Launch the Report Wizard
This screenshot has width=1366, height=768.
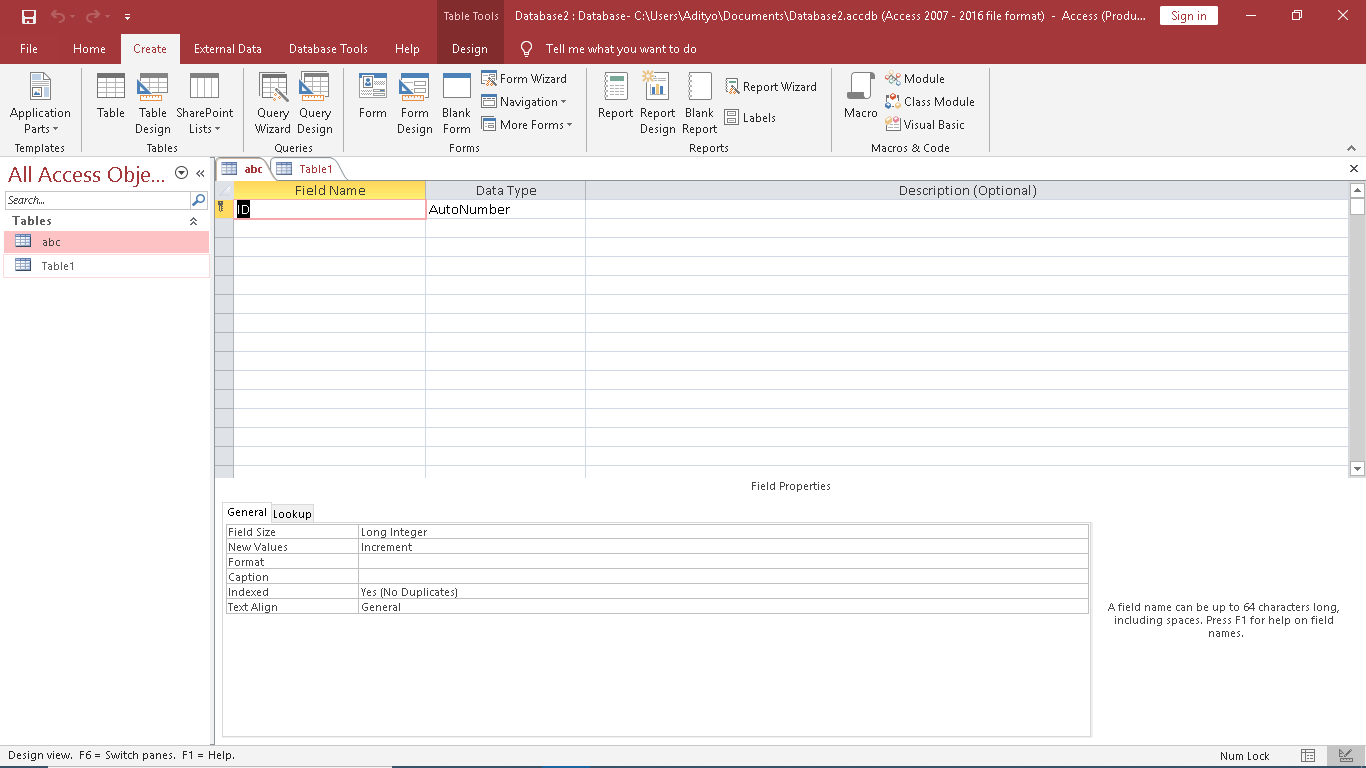tap(770, 87)
